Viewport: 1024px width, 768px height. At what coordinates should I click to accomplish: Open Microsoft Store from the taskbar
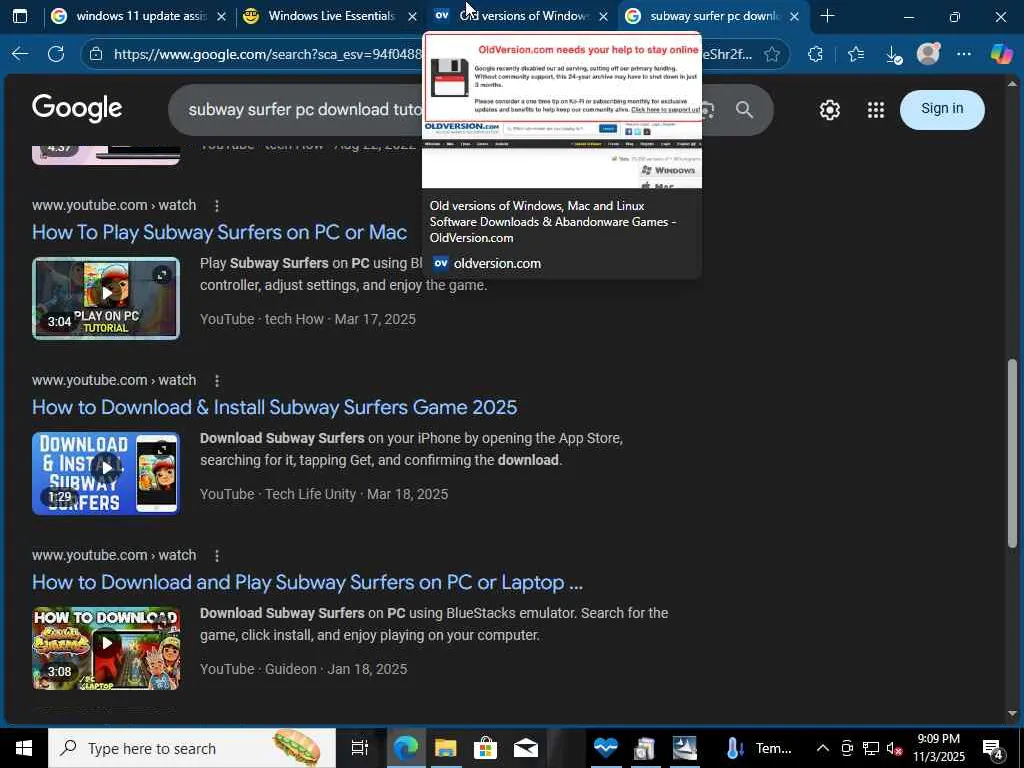[x=485, y=748]
